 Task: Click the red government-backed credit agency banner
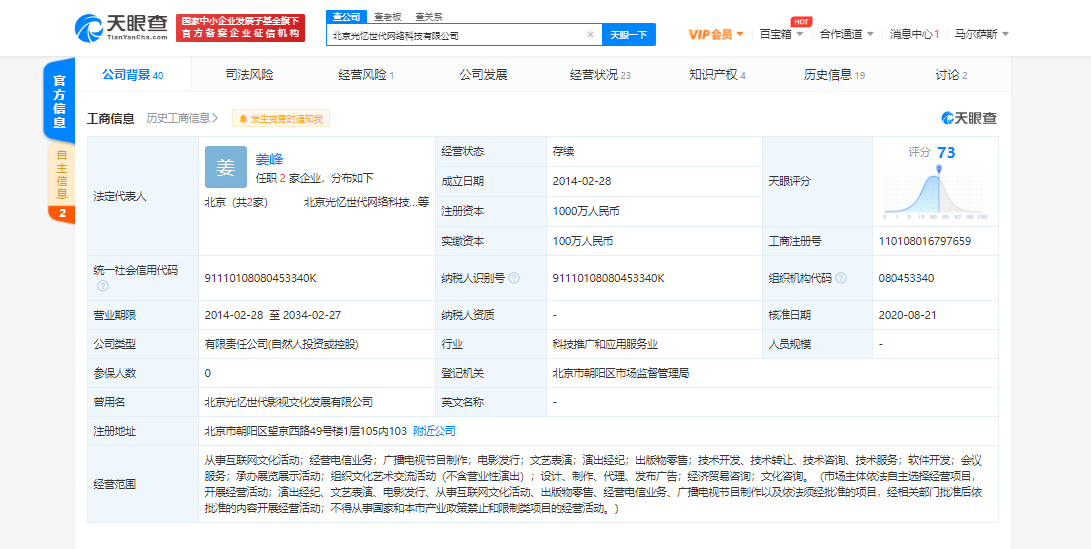coord(240,28)
